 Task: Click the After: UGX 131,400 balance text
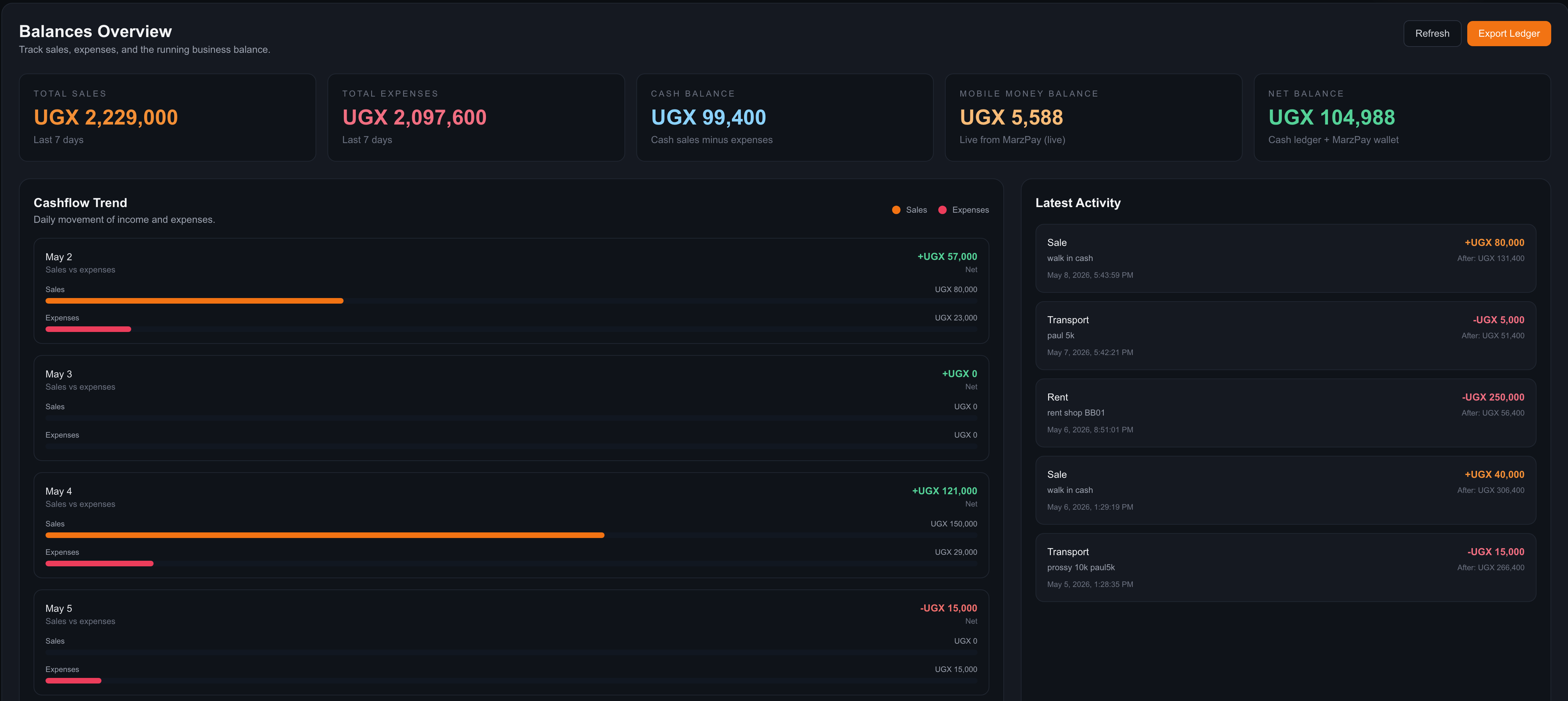pyautogui.click(x=1491, y=258)
